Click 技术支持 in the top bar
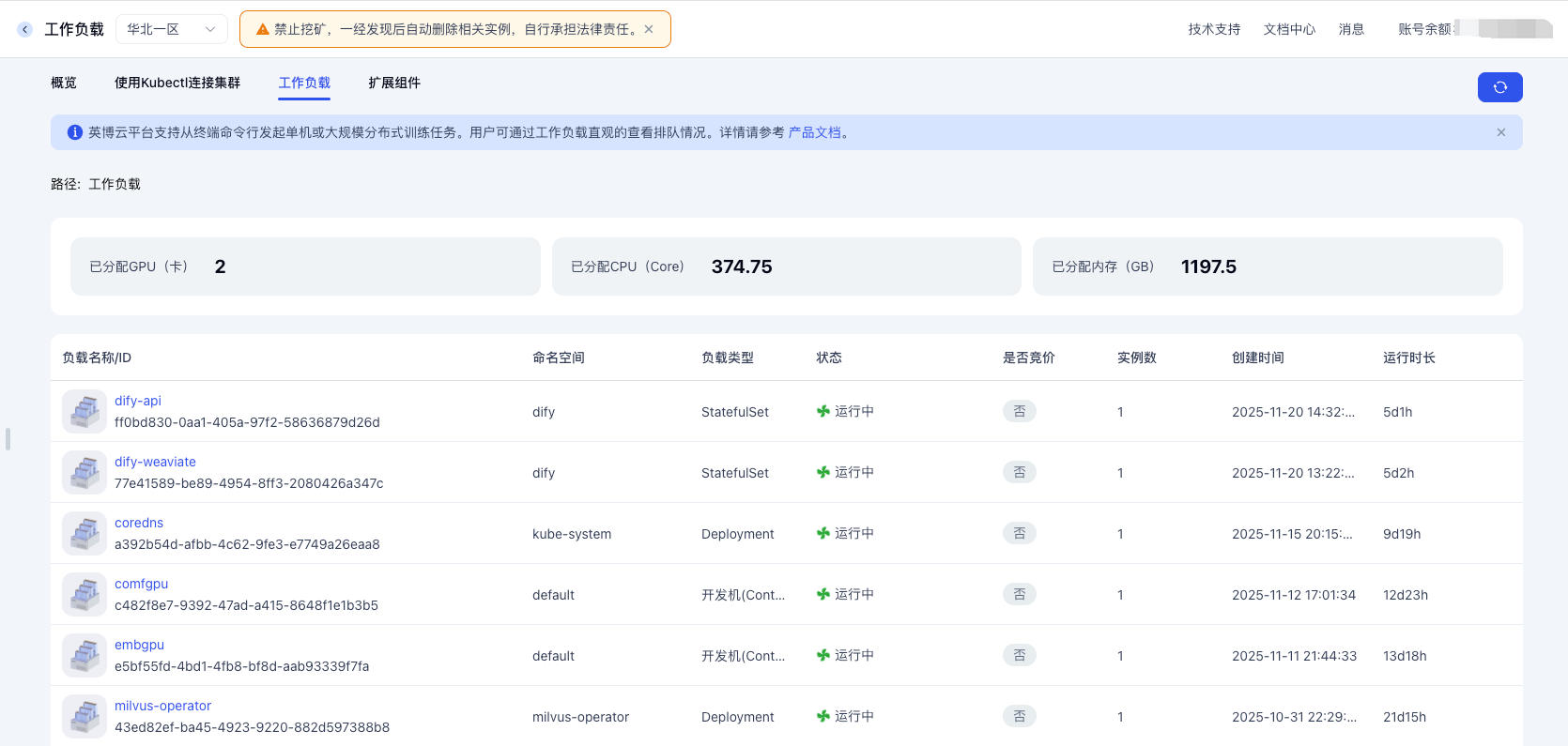This screenshot has width=1568, height=746. pos(1214,29)
